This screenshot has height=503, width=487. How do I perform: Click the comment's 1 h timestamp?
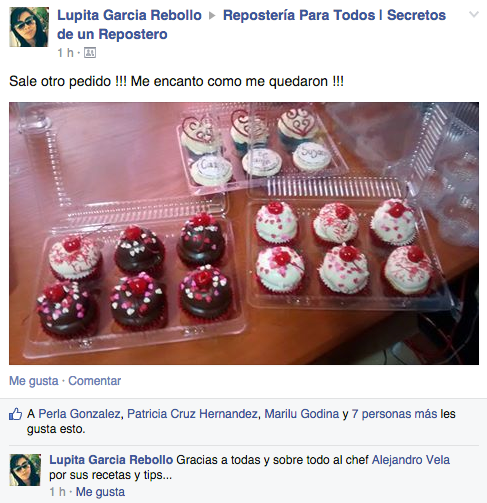pyautogui.click(x=58, y=492)
